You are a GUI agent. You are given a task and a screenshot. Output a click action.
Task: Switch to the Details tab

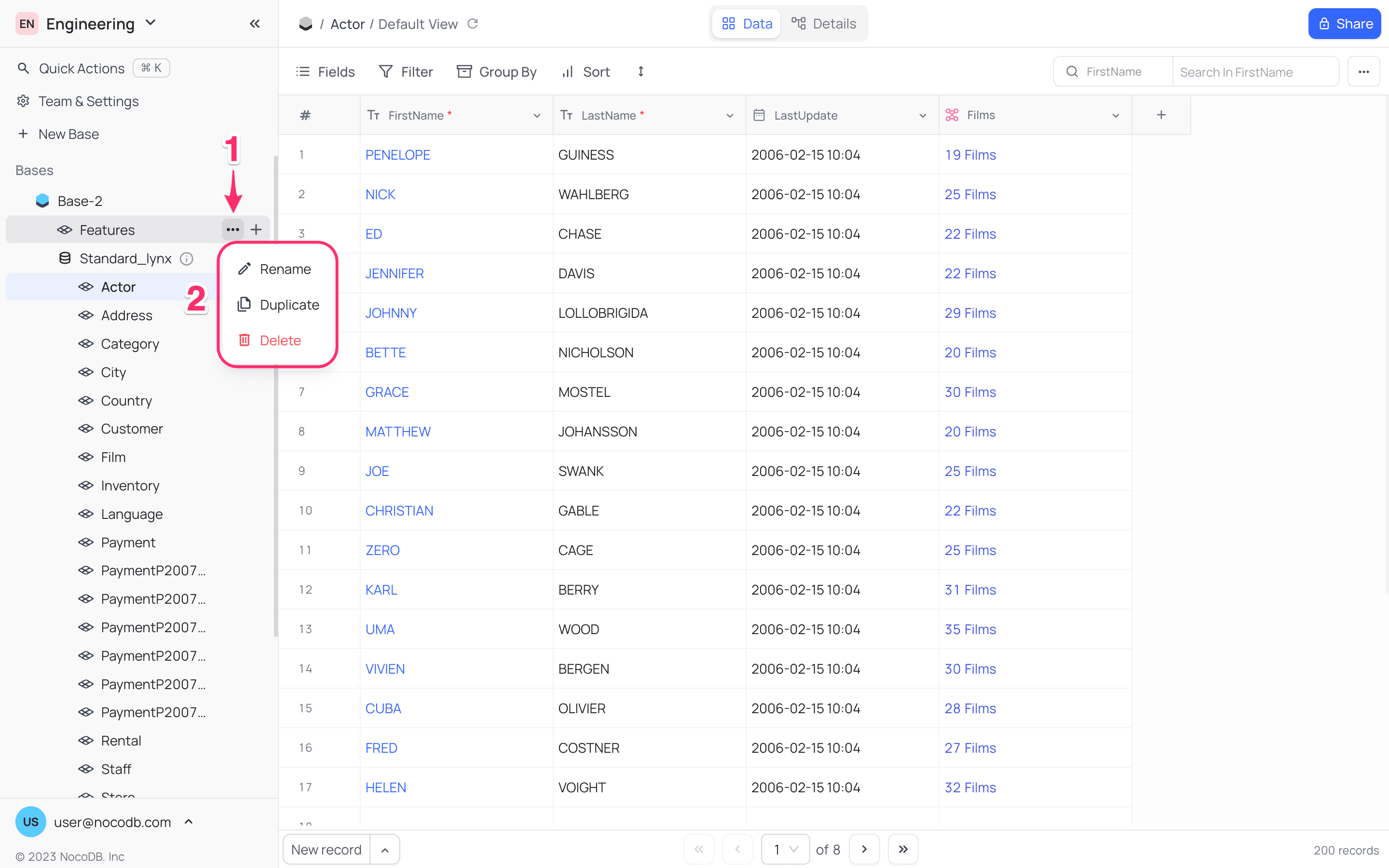[824, 24]
